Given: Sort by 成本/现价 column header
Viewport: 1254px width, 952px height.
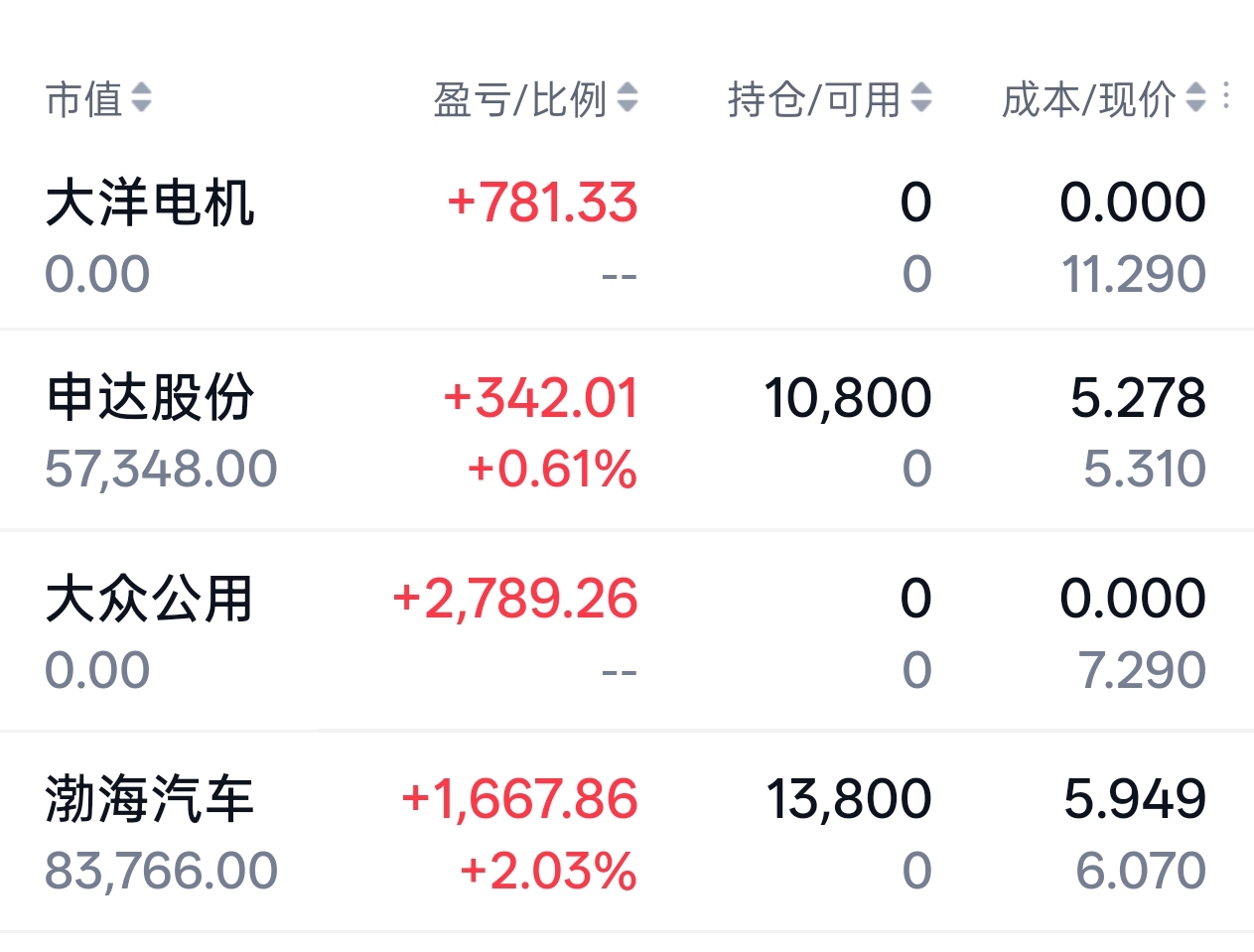Looking at the screenshot, I should tap(1088, 98).
